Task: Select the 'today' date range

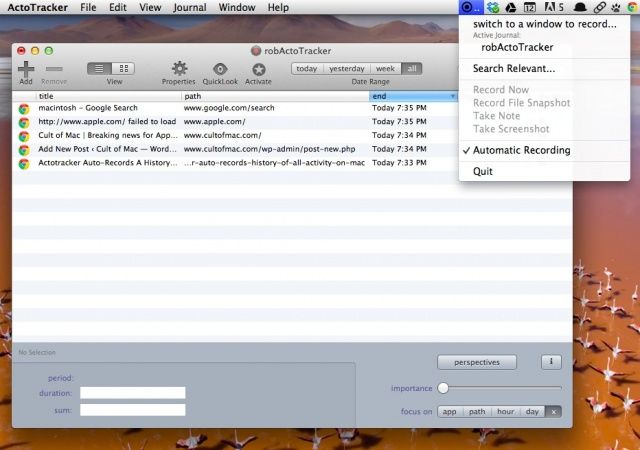Action: pyautogui.click(x=307, y=69)
